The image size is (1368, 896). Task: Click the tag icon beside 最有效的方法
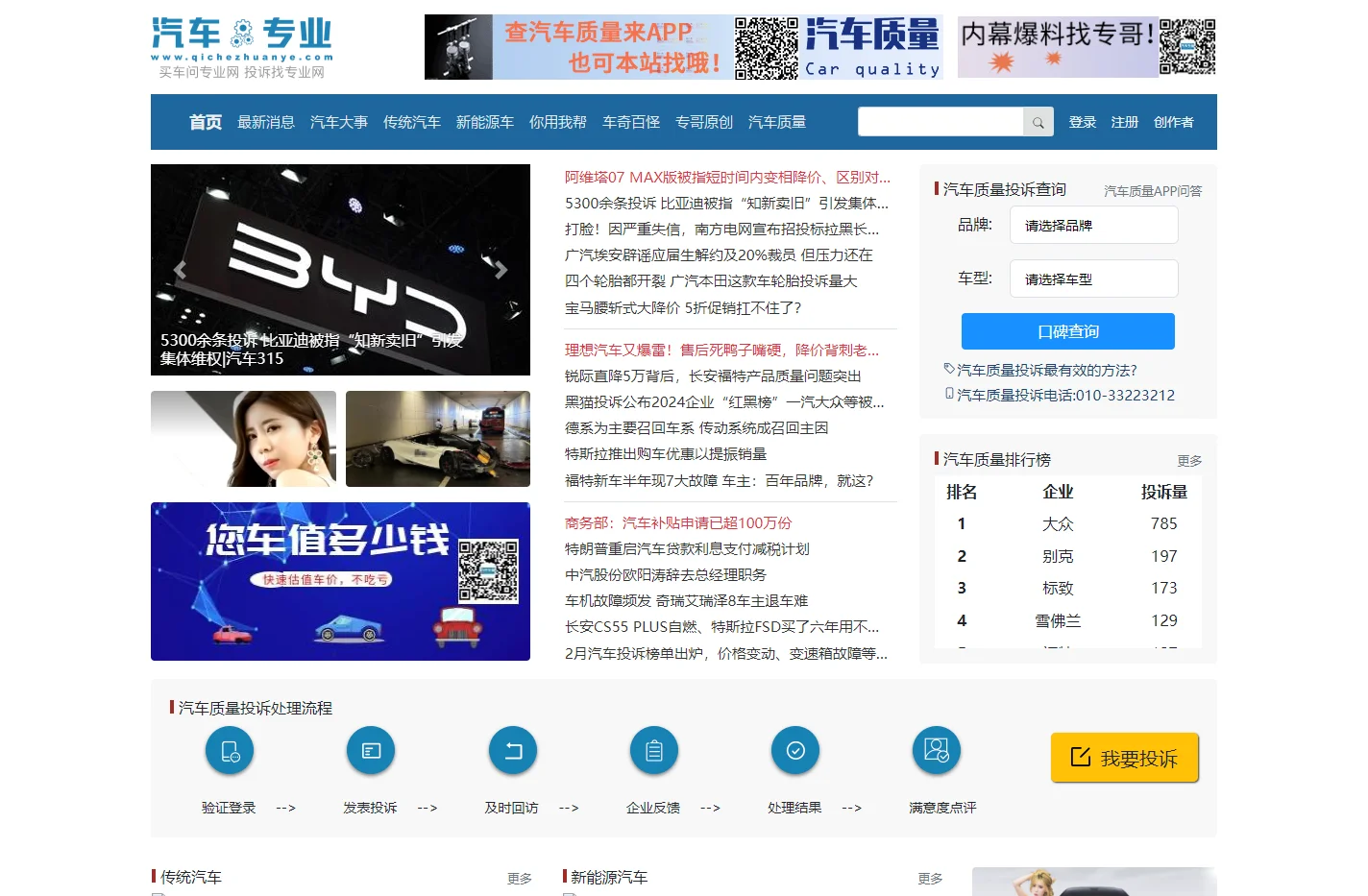(x=949, y=369)
